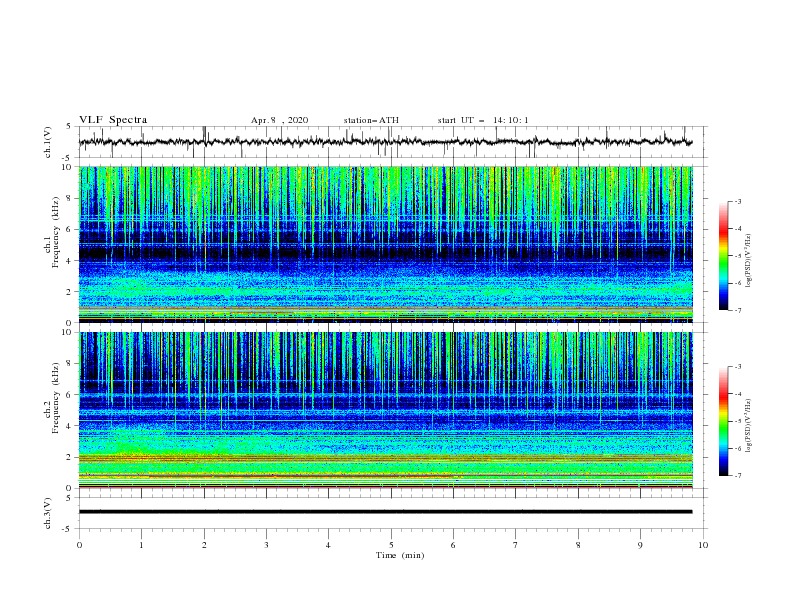Image resolution: width=792 pixels, height=612 pixels.
Task: Click the "5" tick on the Time axis
Action: 391,545
